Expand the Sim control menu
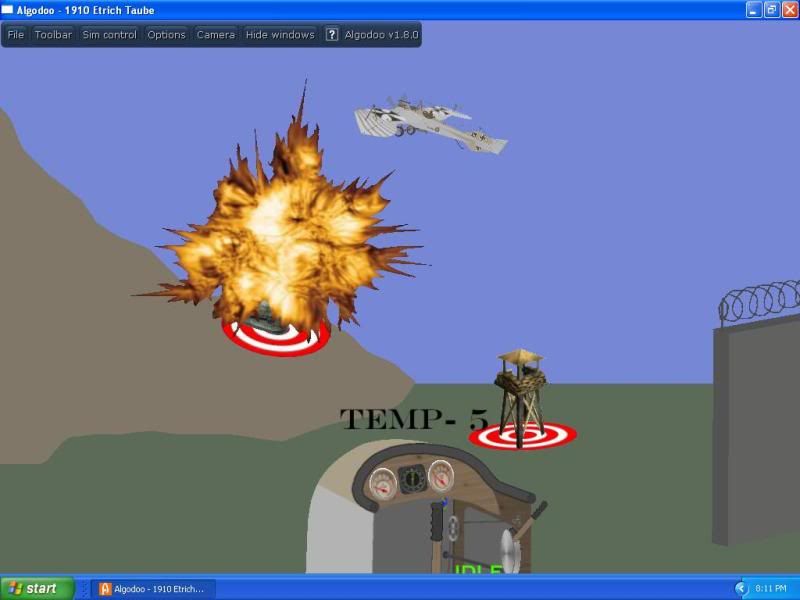Screen dimensions: 800x600 [109, 35]
